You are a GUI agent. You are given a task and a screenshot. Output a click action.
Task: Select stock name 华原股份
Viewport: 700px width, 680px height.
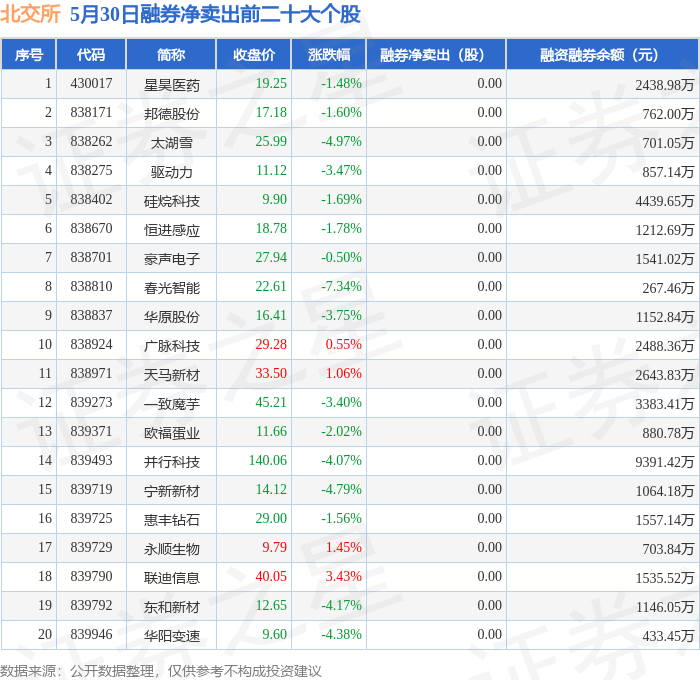[x=171, y=317]
